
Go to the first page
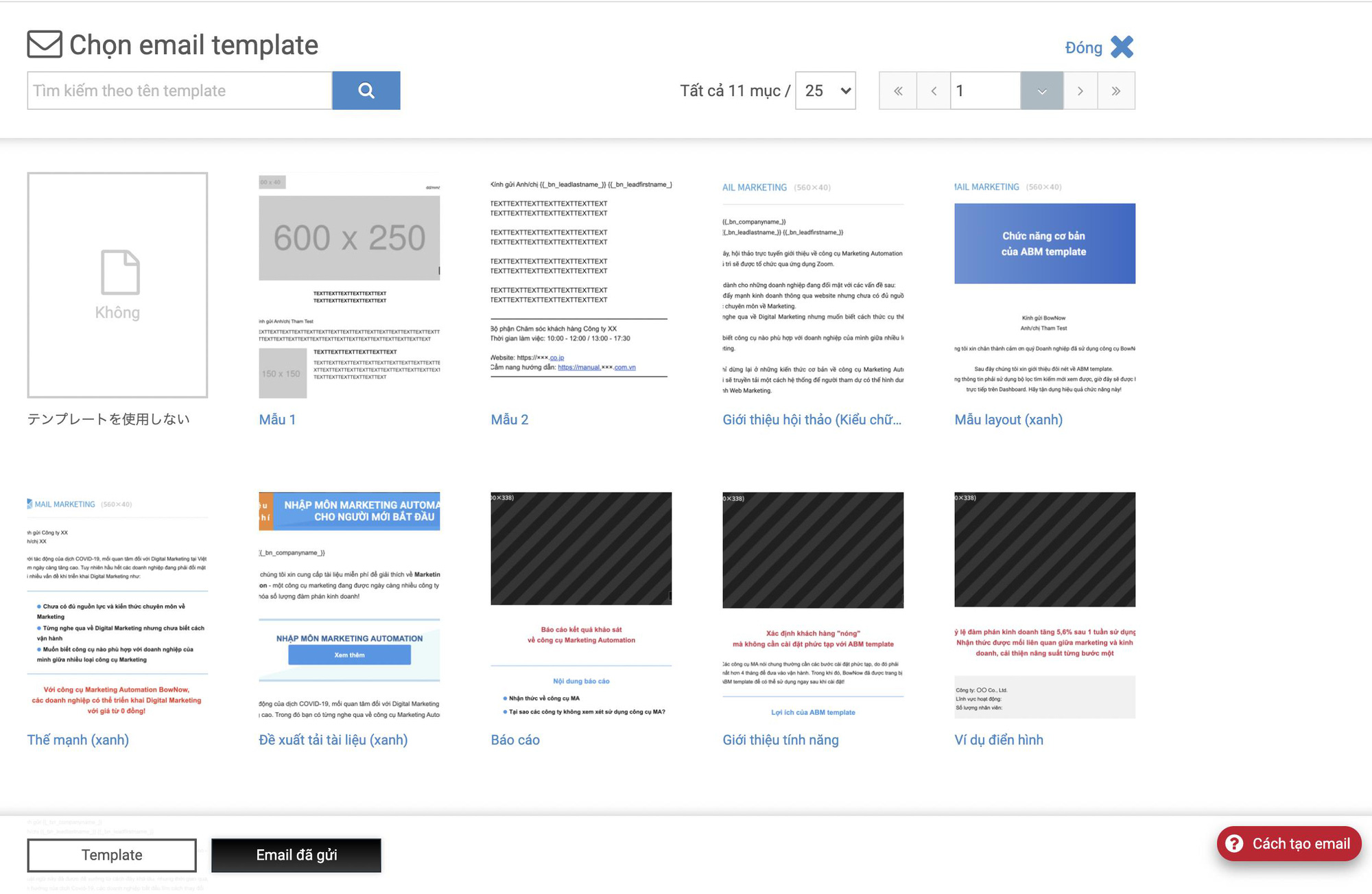898,91
